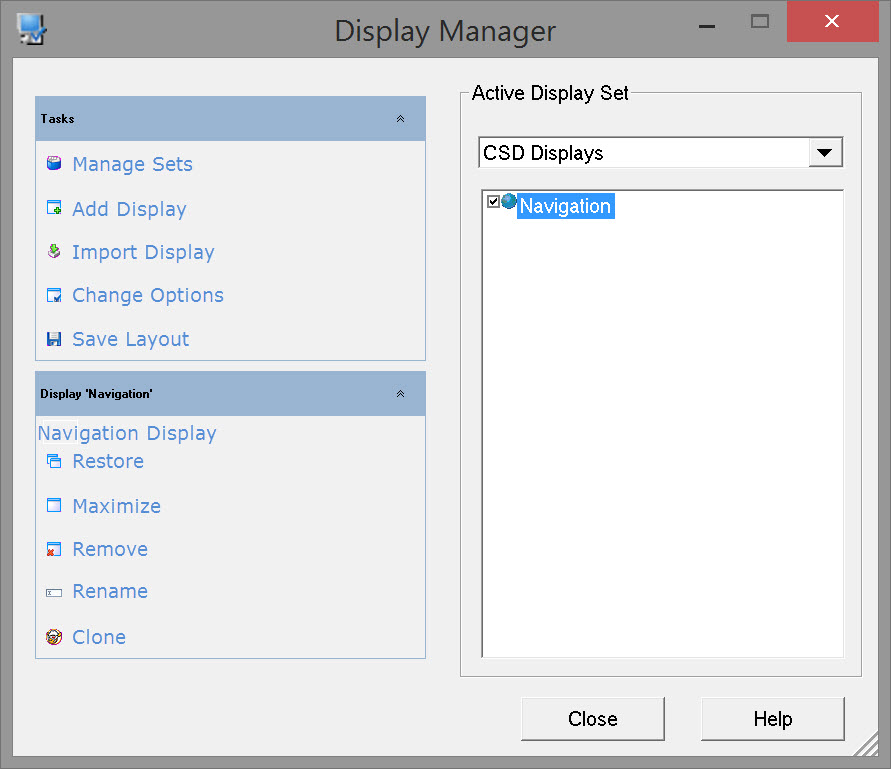Click the Display Manager title bar app icon
This screenshot has height=769, width=891.
[32, 30]
